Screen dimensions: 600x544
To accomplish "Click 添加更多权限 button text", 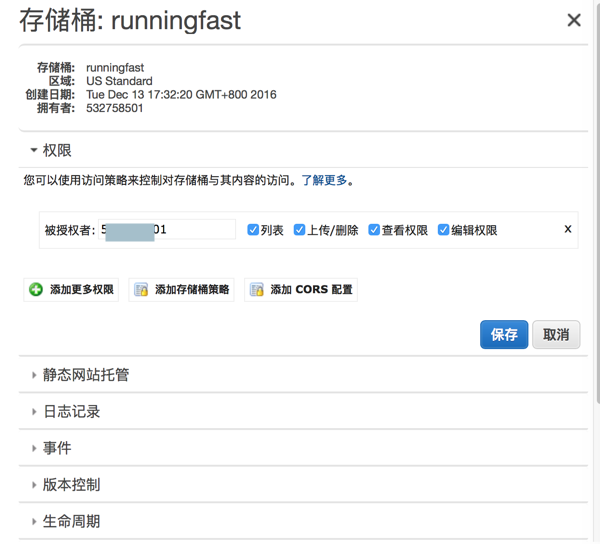I will (82, 290).
